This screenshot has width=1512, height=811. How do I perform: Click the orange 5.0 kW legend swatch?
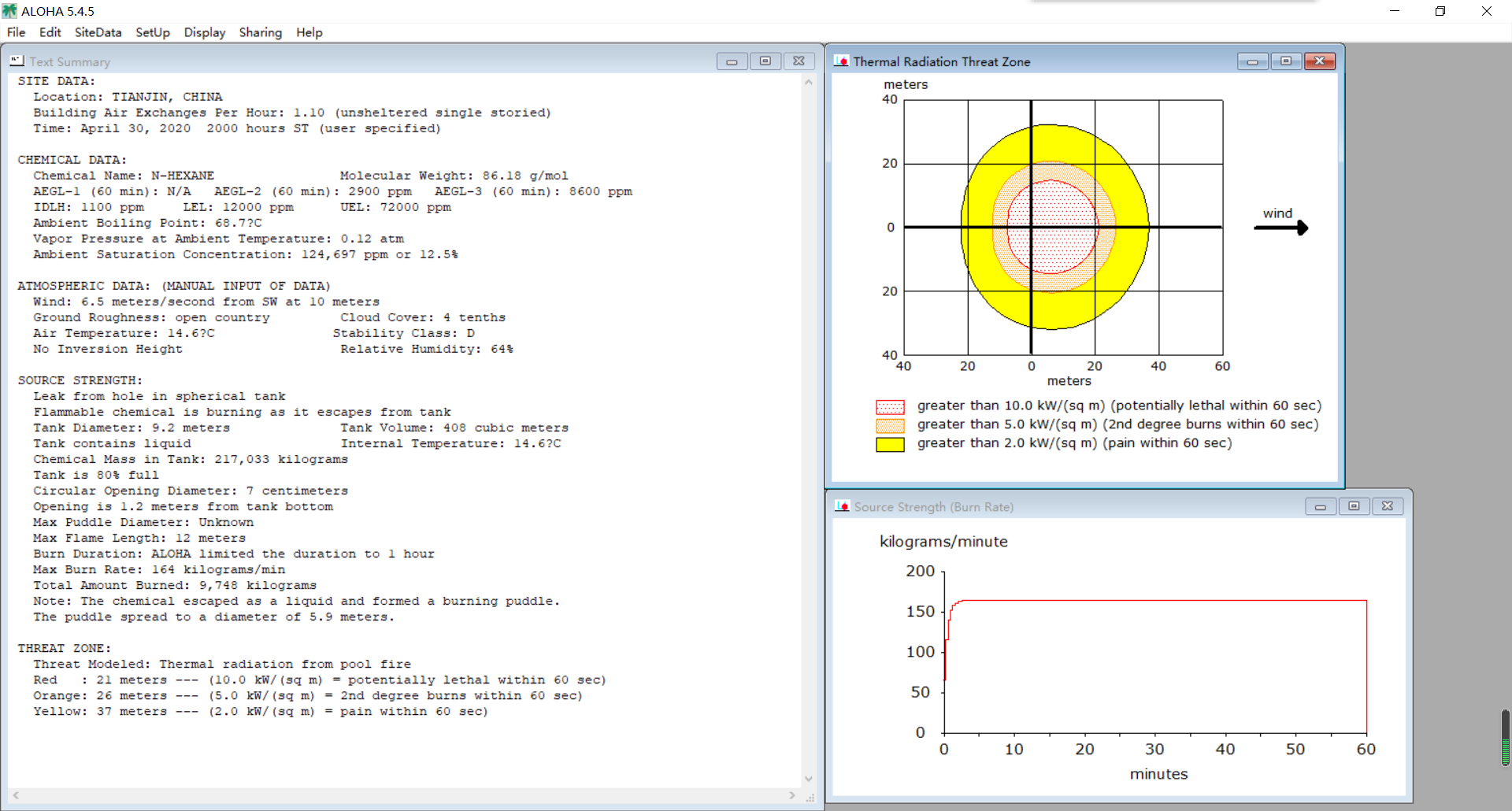[890, 426]
